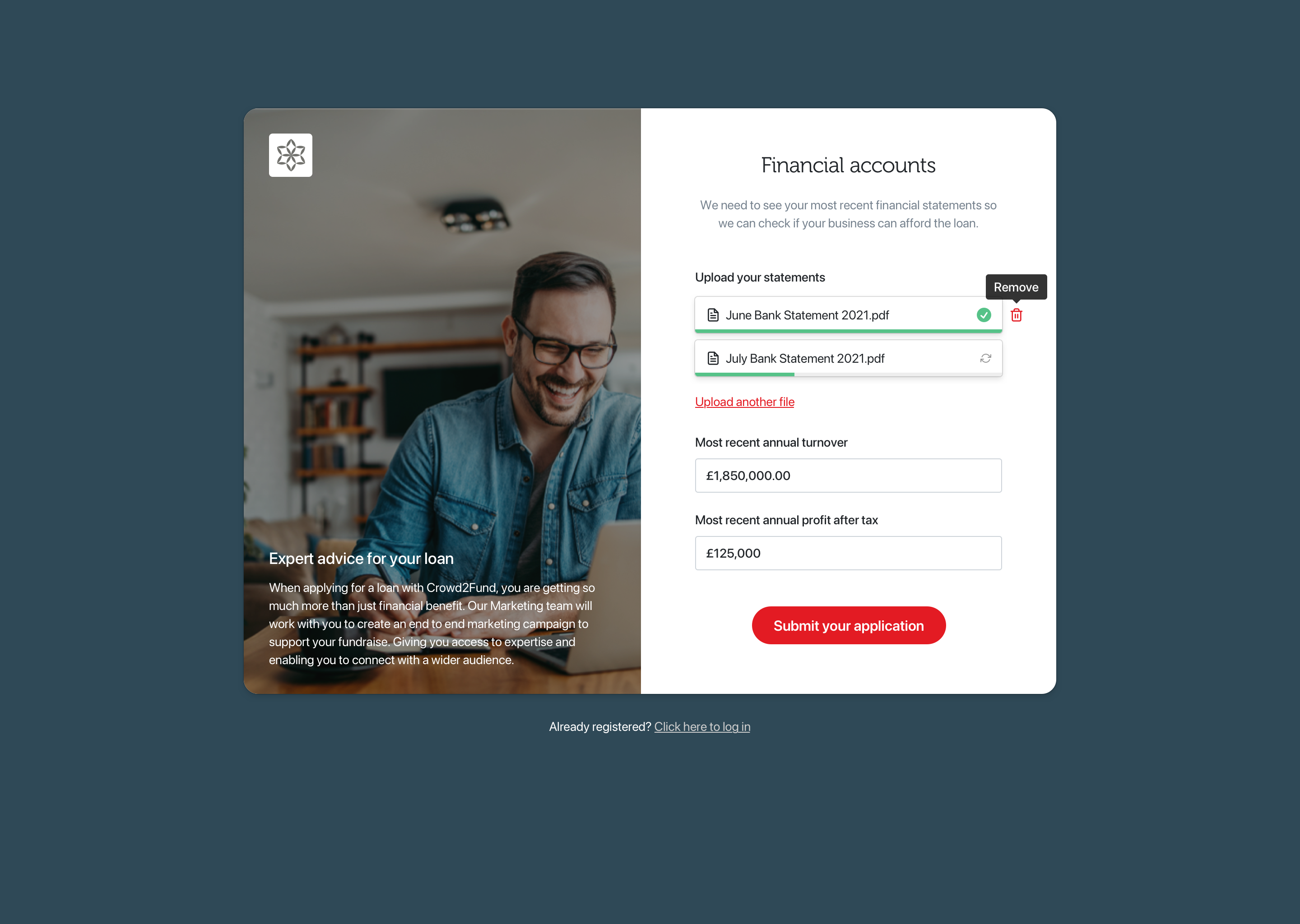
Task: Select the most recent annual turnover input field
Action: [x=848, y=475]
